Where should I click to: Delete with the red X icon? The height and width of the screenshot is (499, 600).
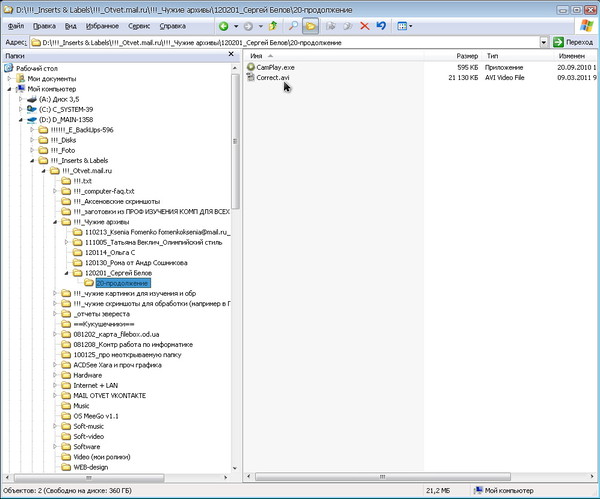pyautogui.click(x=365, y=26)
